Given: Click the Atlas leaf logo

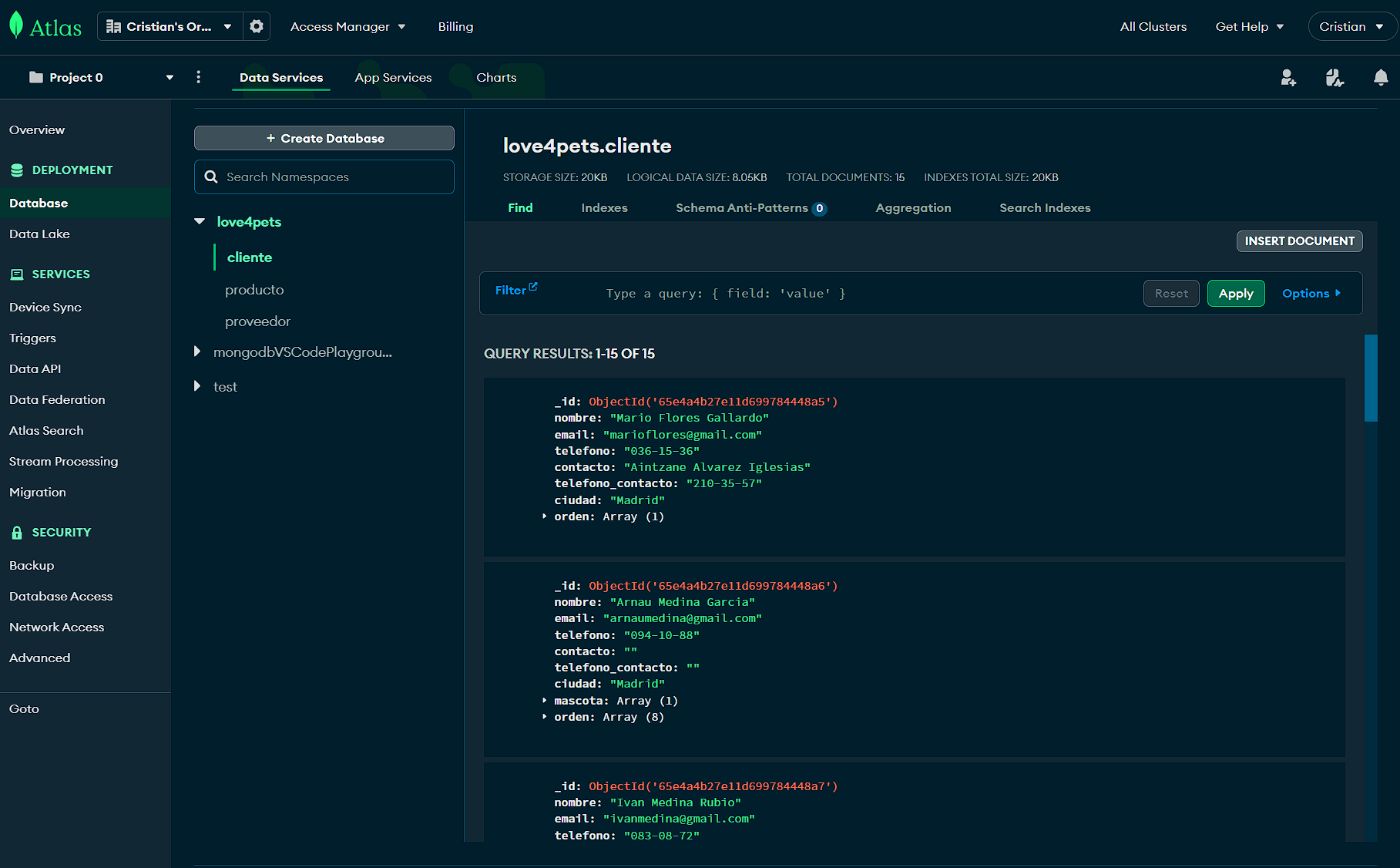Looking at the screenshot, I should coord(16,25).
